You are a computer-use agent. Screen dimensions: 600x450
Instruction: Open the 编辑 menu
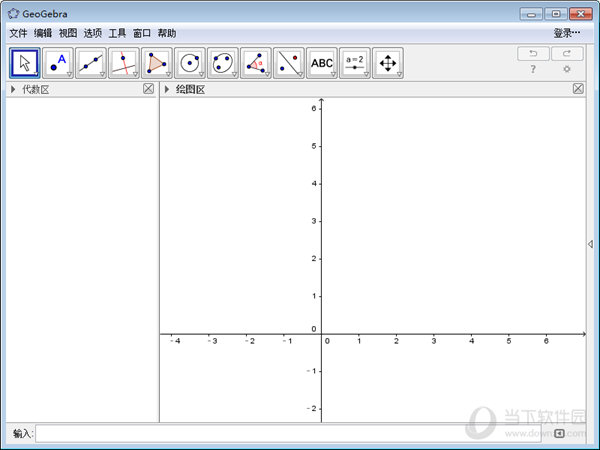43,33
